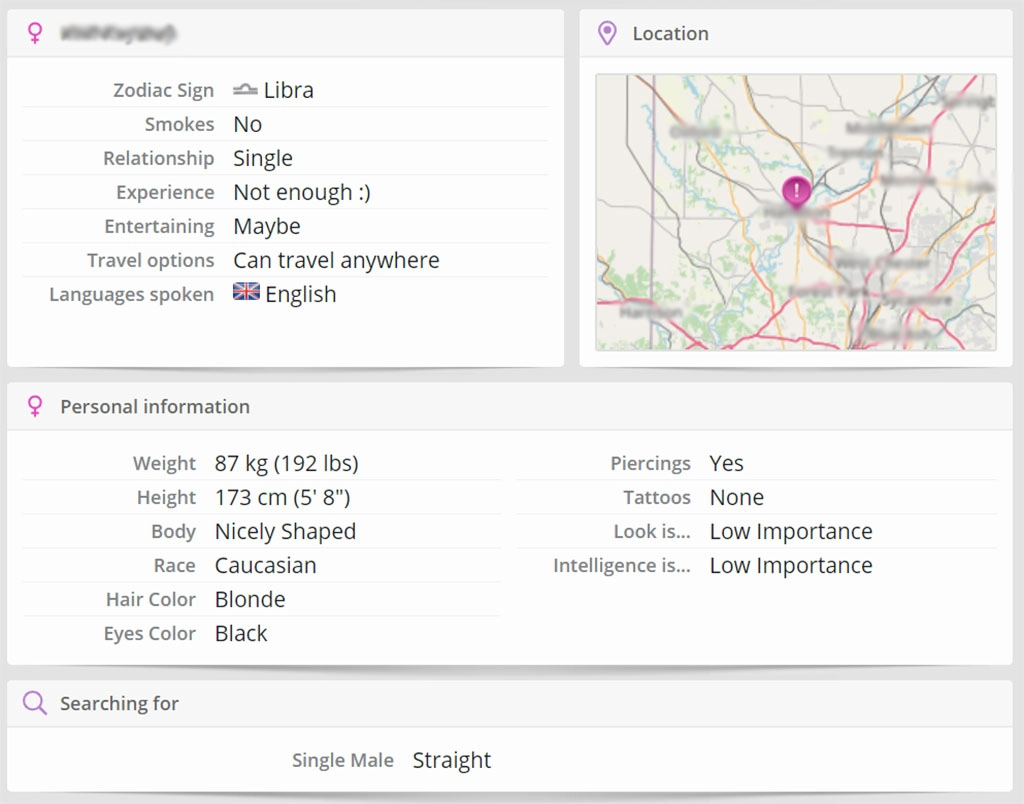The height and width of the screenshot is (804, 1024).
Task: Click the magnifier icon beside Searching for
Action: [35, 703]
